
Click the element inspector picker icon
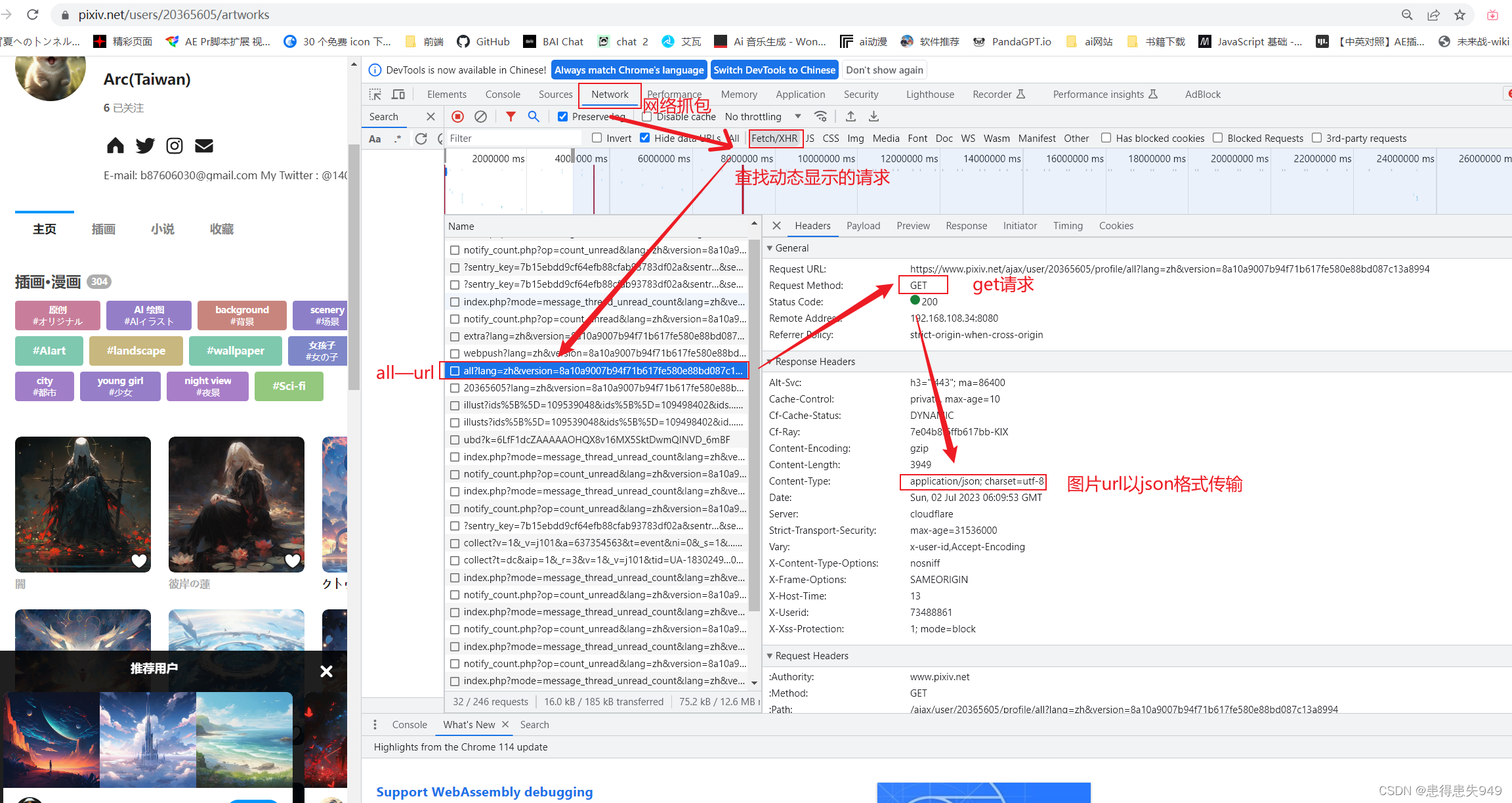(375, 95)
